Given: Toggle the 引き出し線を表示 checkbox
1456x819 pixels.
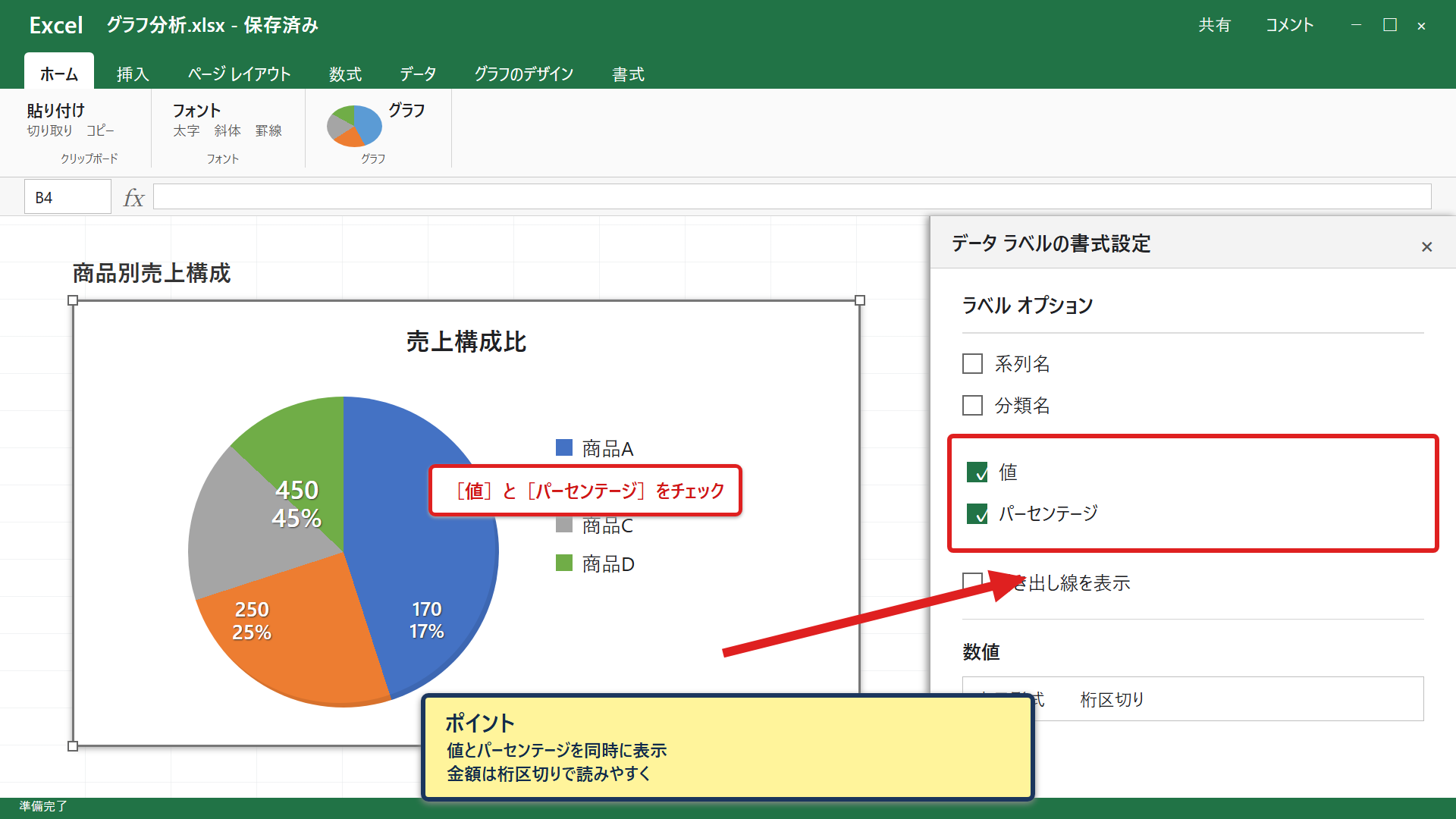Looking at the screenshot, I should (x=972, y=582).
